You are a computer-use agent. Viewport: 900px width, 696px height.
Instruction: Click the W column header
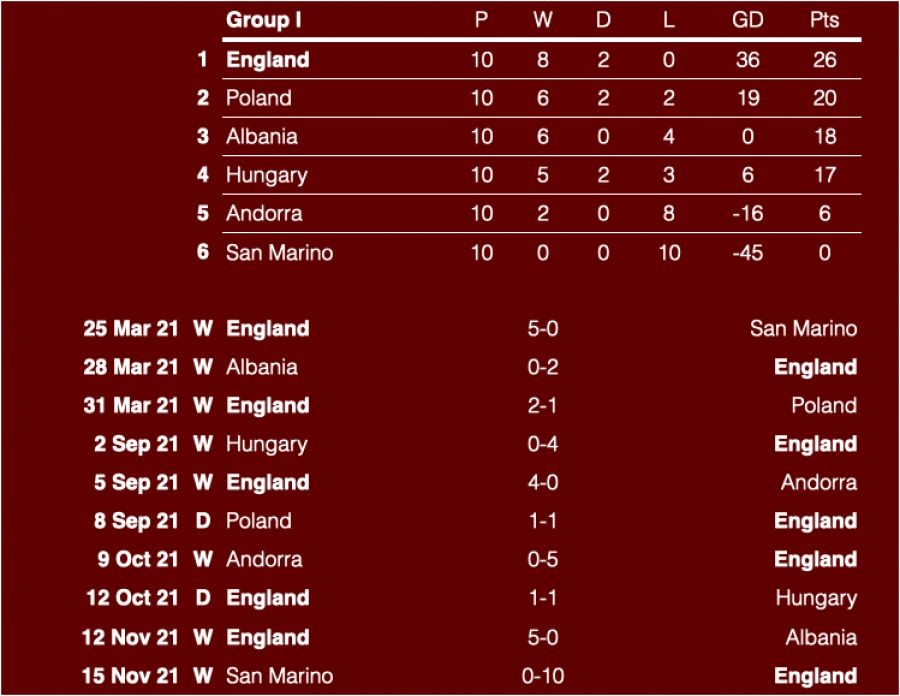[x=543, y=20]
